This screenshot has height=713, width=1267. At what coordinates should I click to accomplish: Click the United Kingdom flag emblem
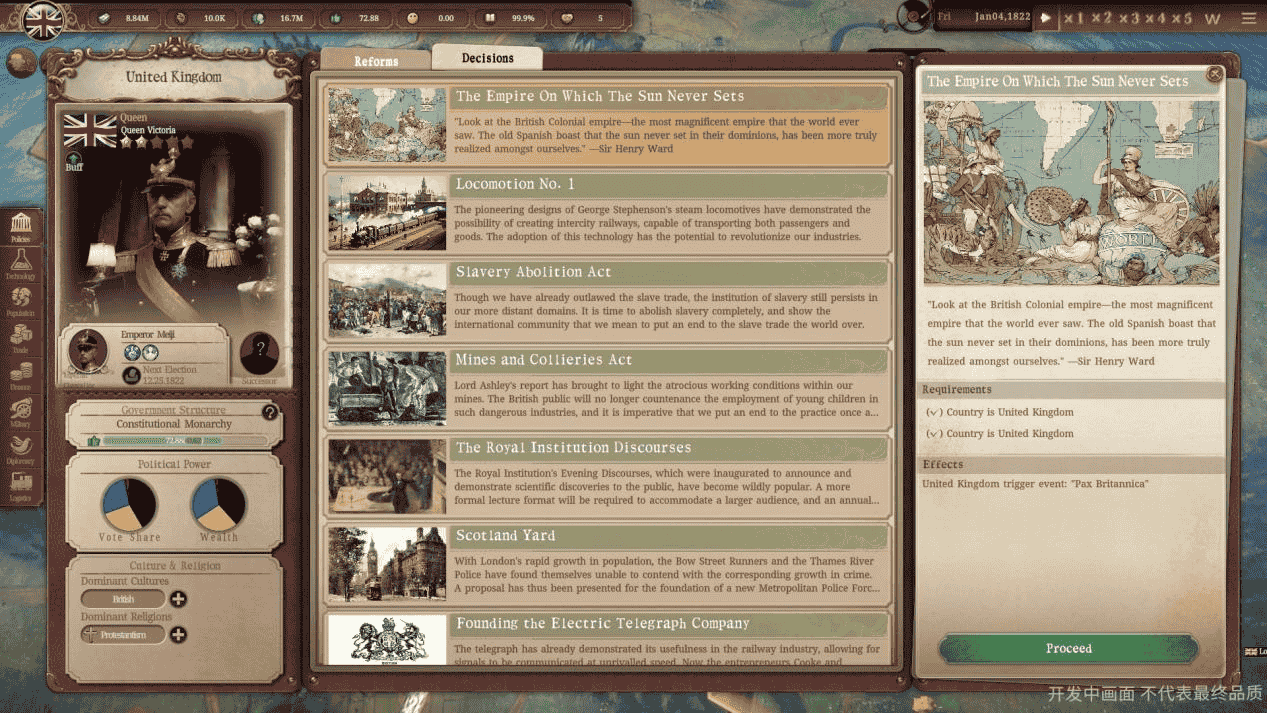(x=42, y=23)
